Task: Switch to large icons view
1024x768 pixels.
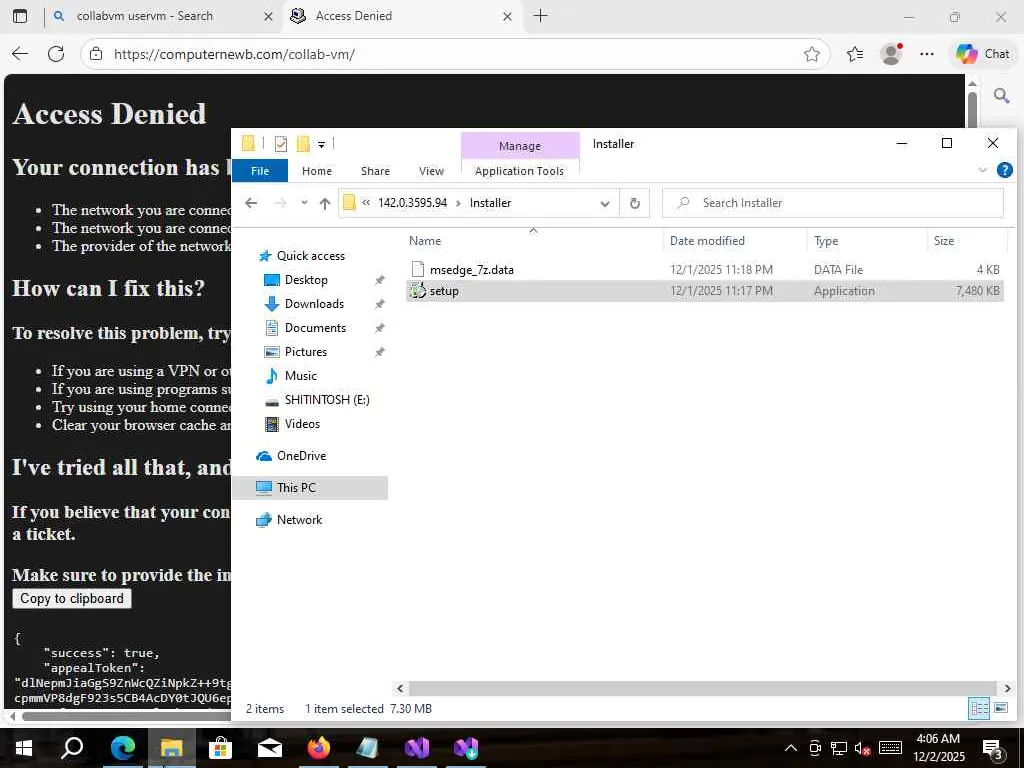Action: pos(1000,709)
